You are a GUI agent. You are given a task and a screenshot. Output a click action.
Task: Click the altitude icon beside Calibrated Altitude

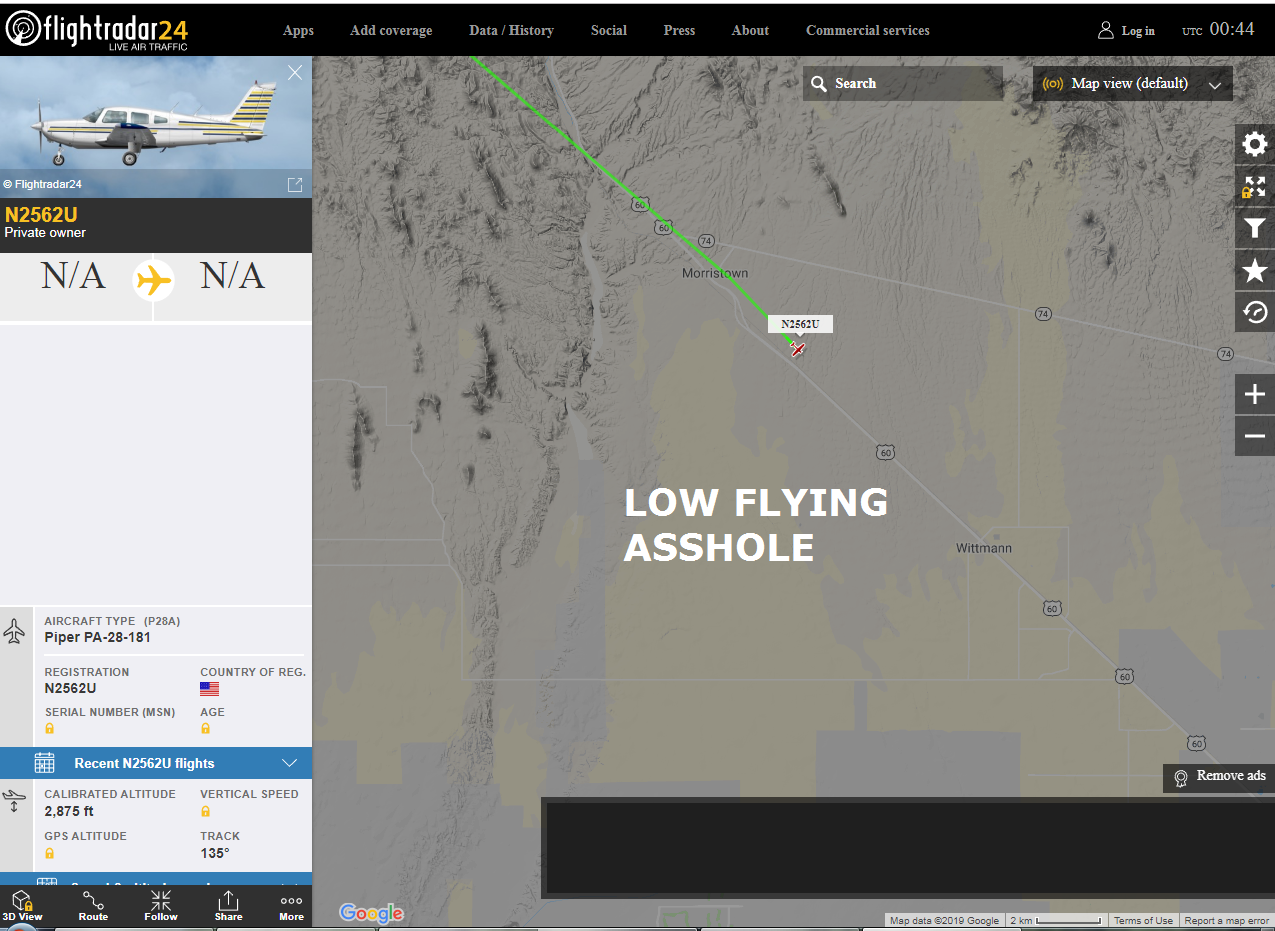click(15, 800)
